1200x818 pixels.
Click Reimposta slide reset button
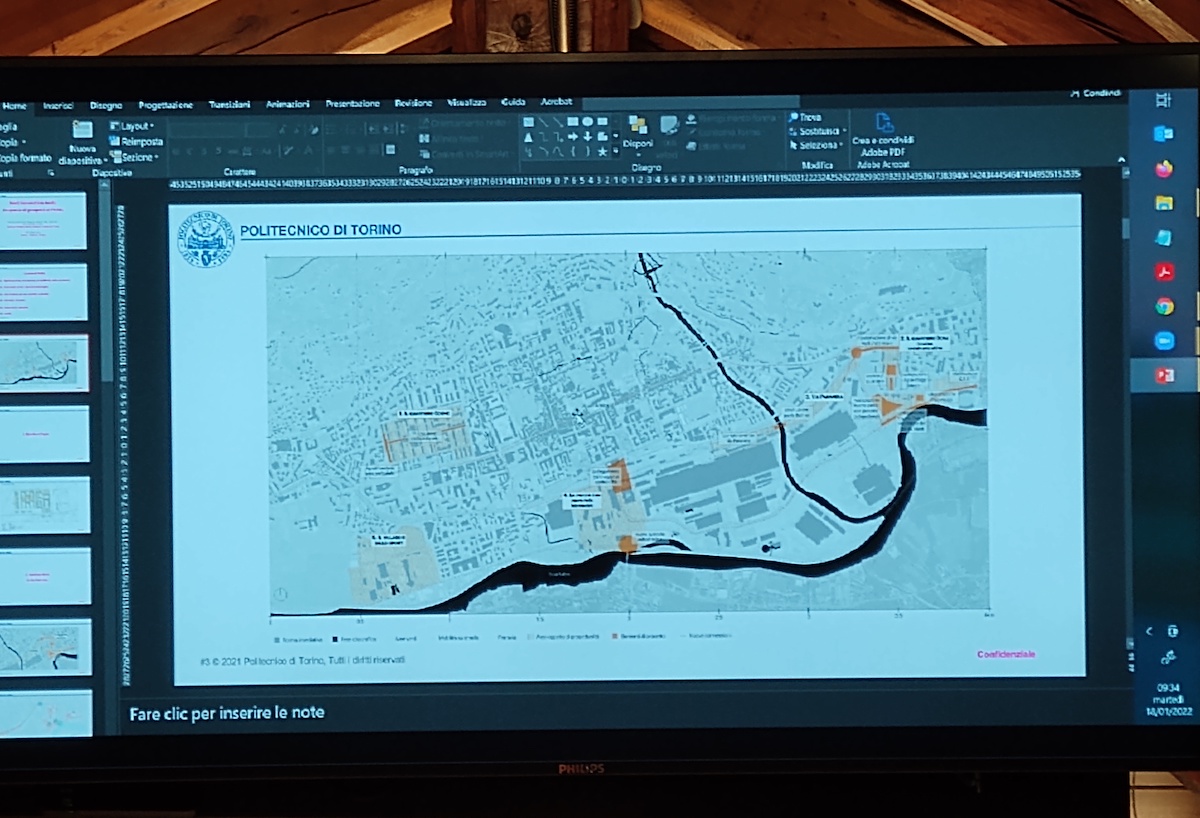139,142
